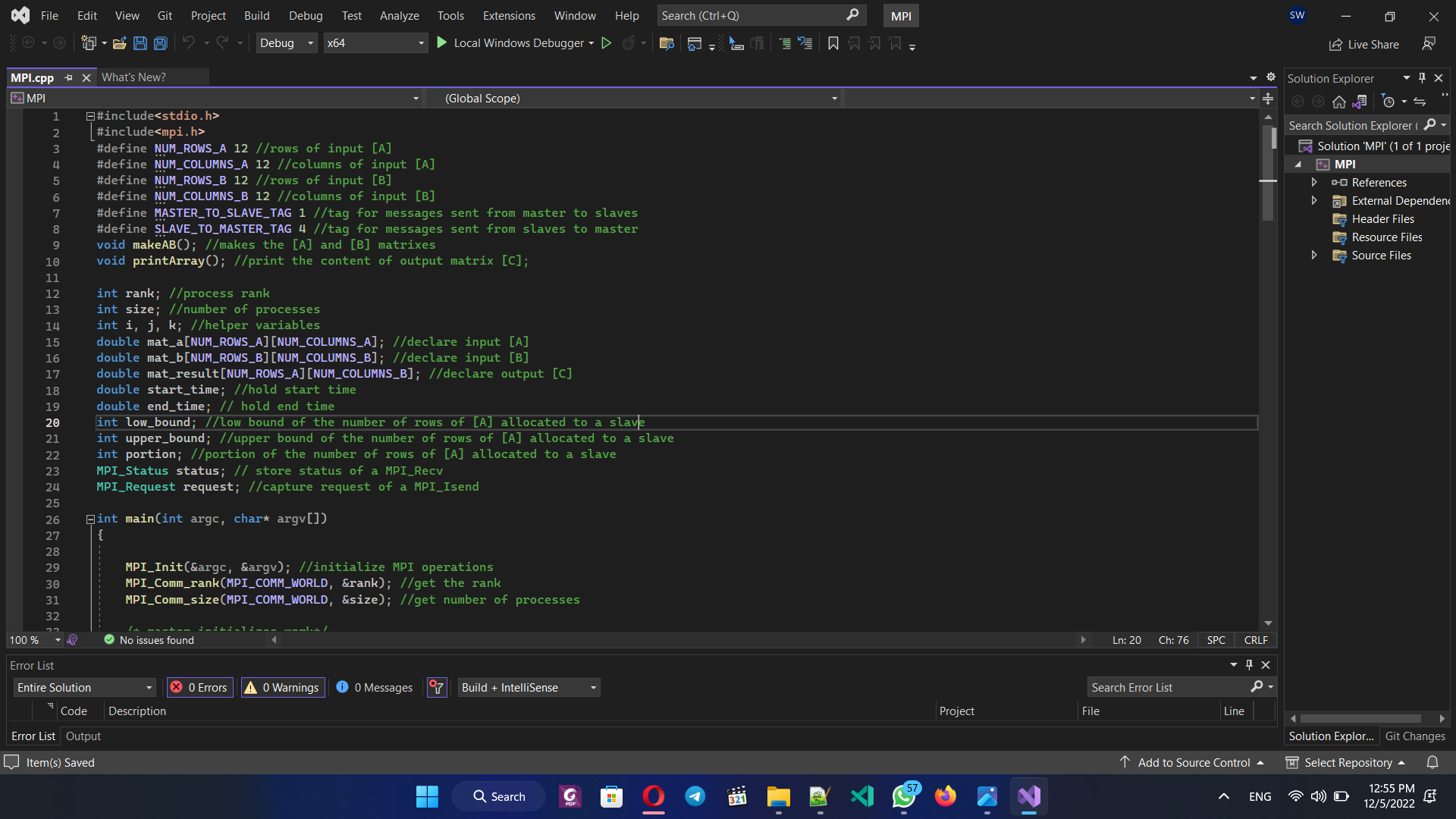The height and width of the screenshot is (819, 1456).
Task: Click the New Project toolbar icon
Action: 89,43
